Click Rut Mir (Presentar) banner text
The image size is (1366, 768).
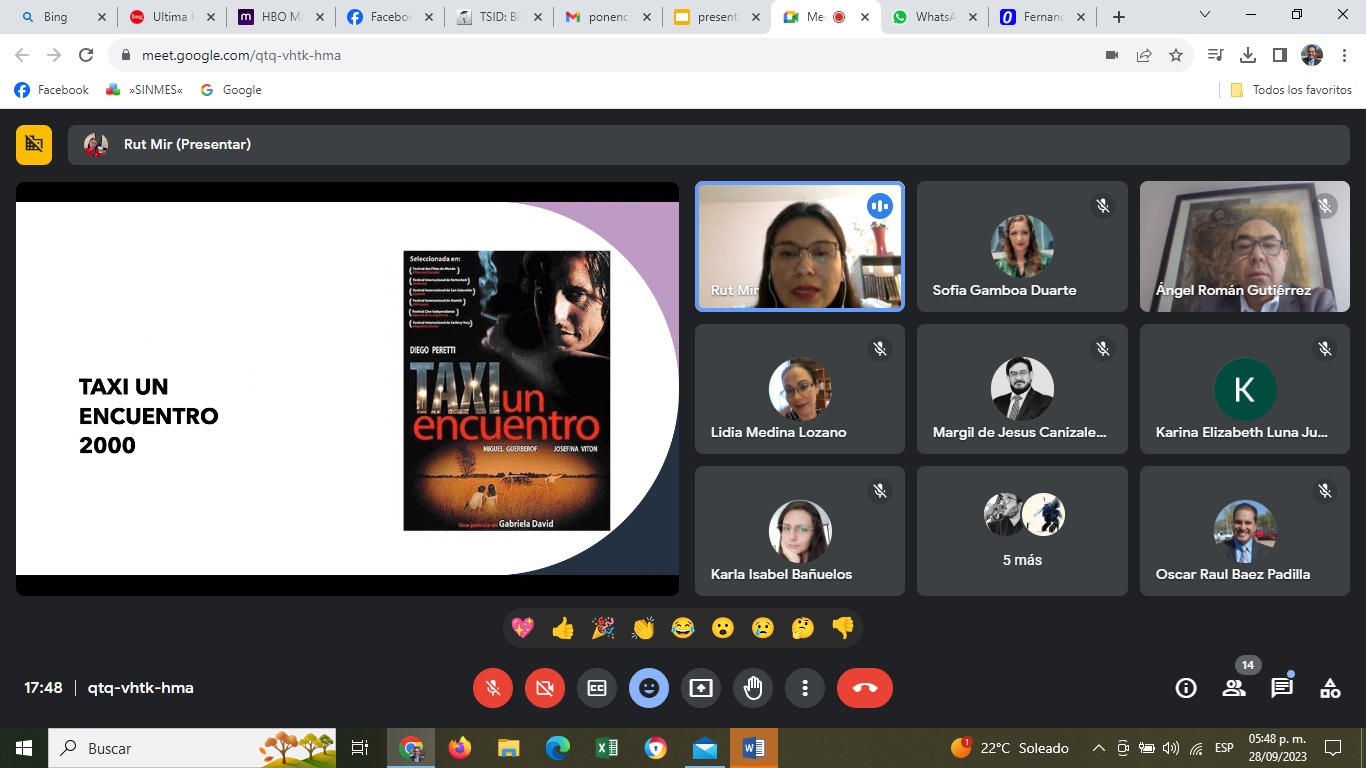[187, 144]
